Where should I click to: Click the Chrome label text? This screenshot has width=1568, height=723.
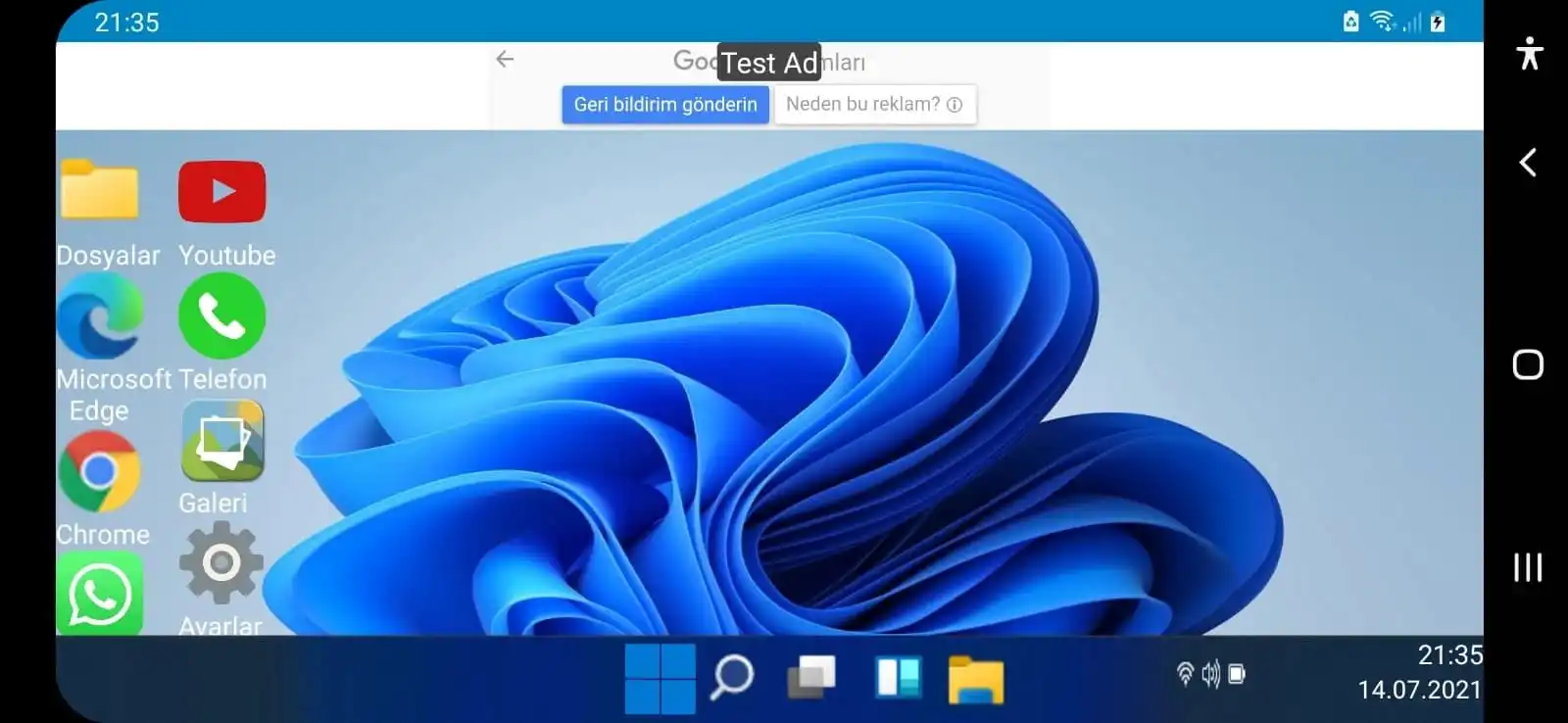(103, 535)
